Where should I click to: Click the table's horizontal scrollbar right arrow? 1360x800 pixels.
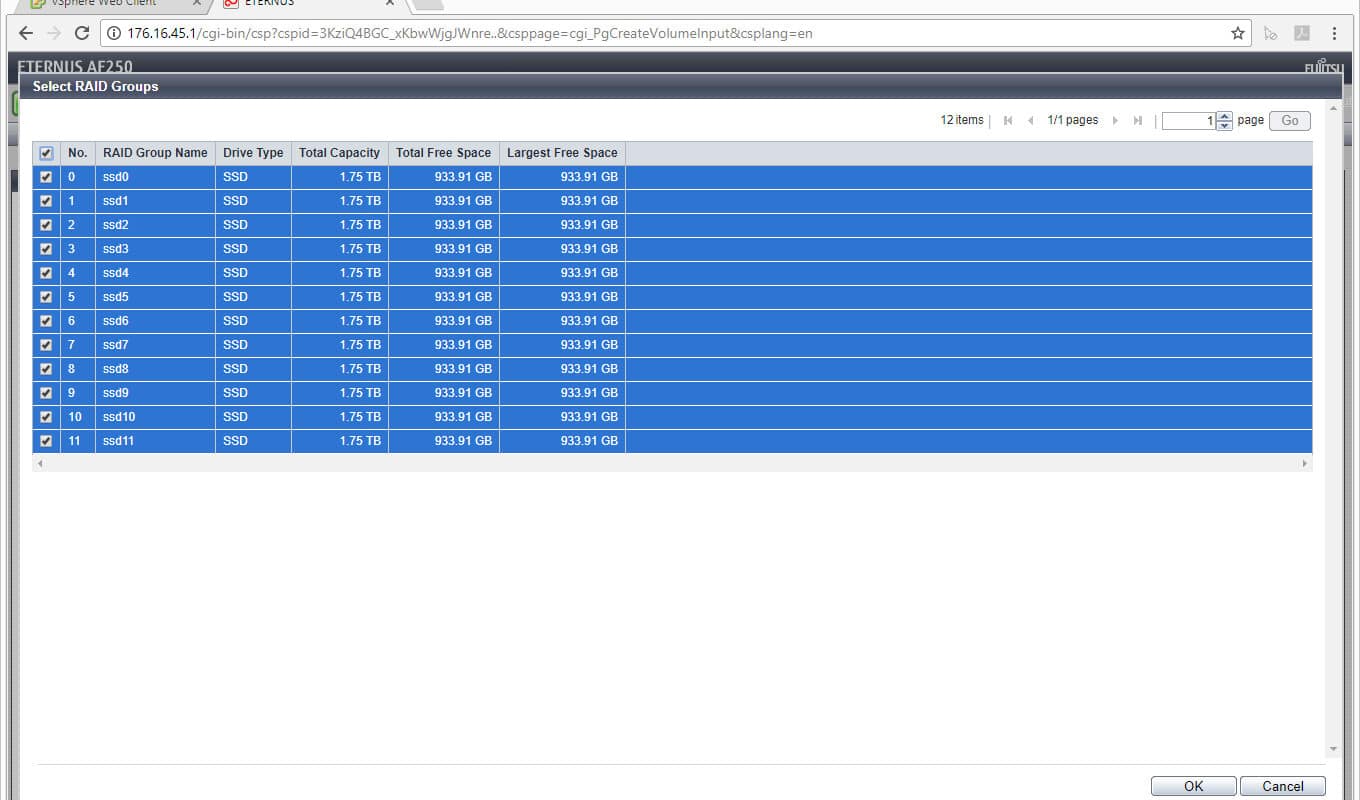pyautogui.click(x=1304, y=464)
